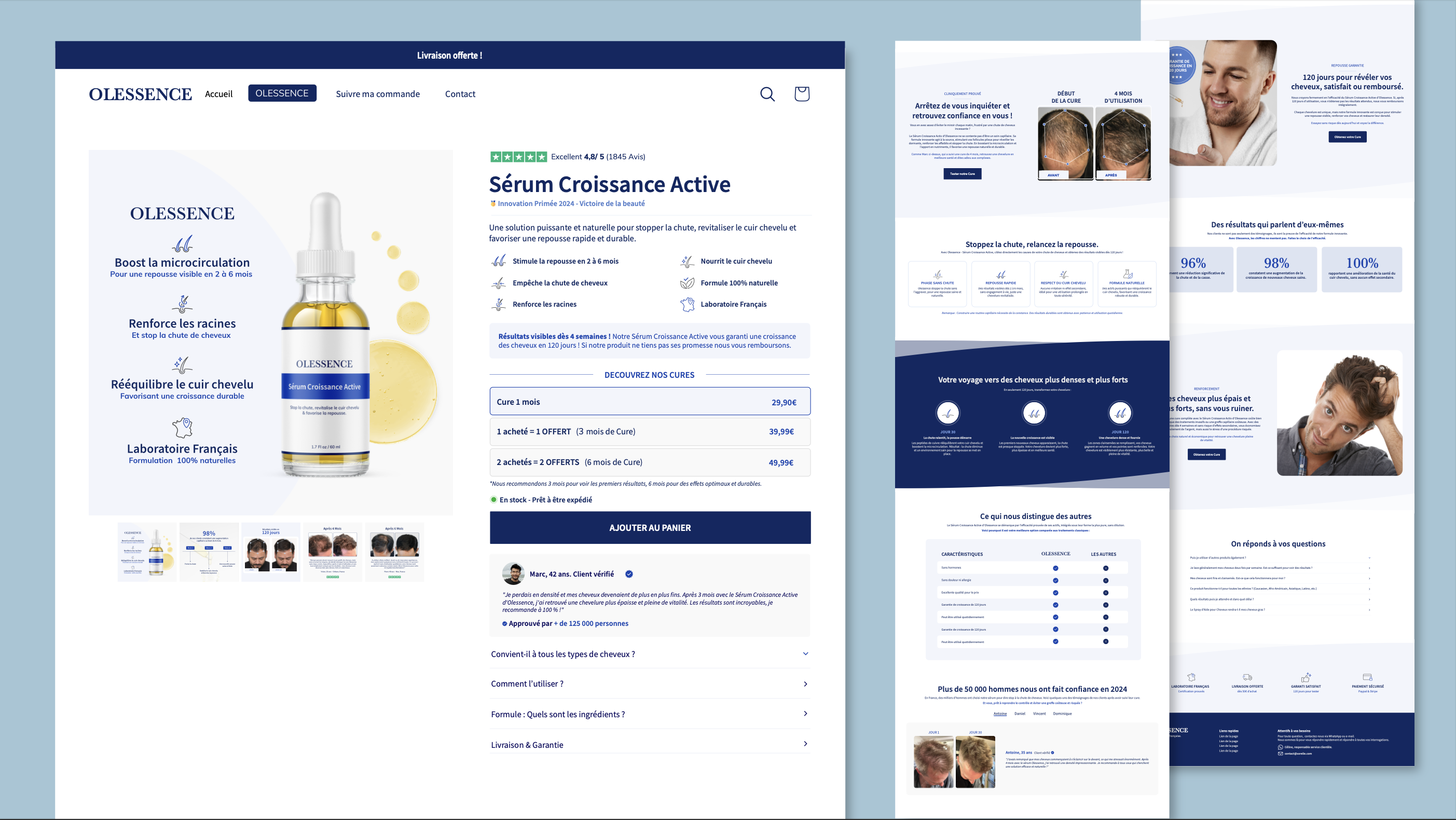Click the green 'En stock' indicator dot
1456x820 pixels.
tap(493, 499)
